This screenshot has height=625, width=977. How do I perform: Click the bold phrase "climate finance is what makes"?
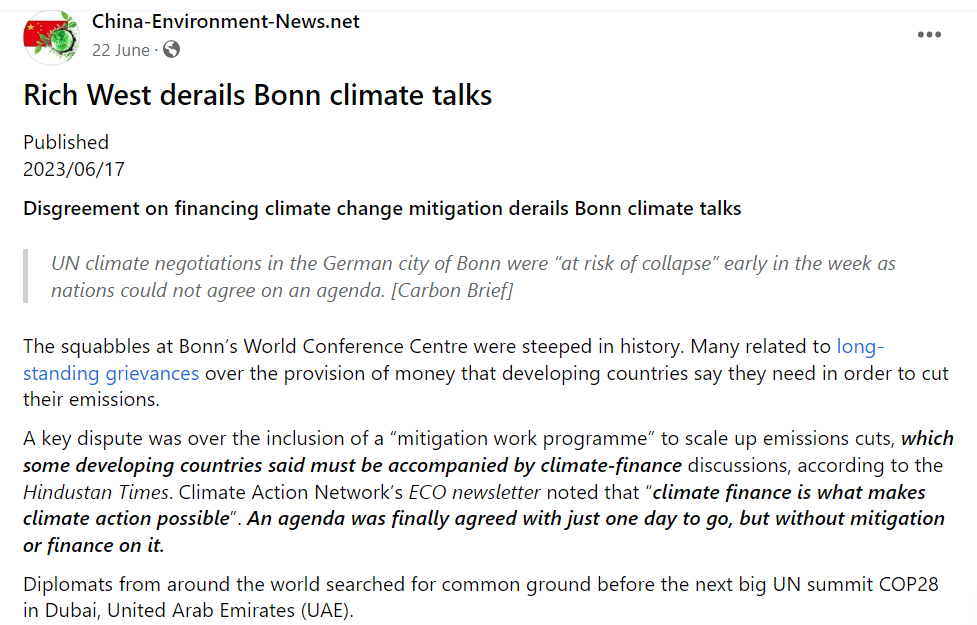(x=790, y=492)
